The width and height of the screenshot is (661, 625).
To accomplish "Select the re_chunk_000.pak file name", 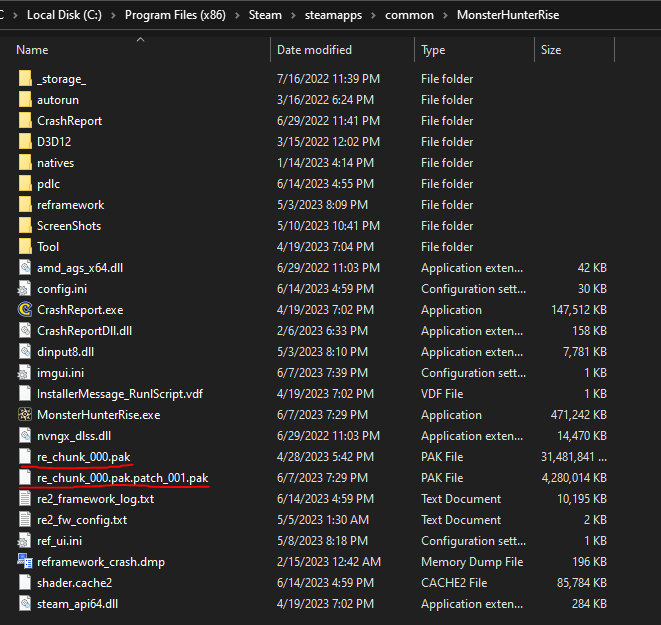I will coord(83,457).
